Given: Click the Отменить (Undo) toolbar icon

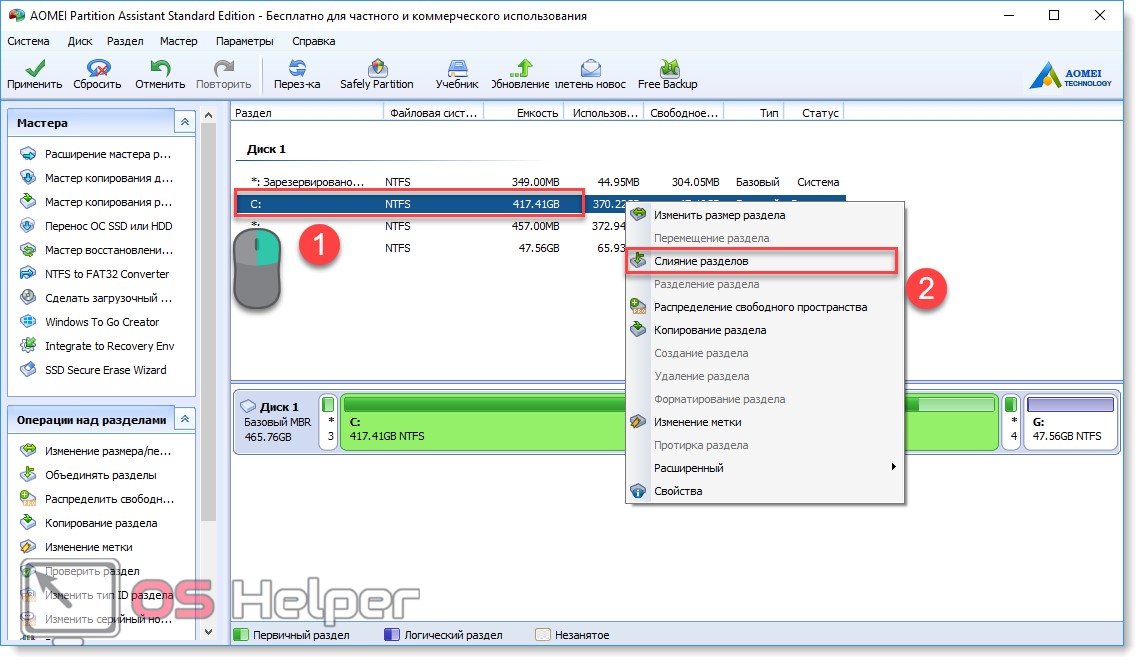Looking at the screenshot, I should pos(160,69).
